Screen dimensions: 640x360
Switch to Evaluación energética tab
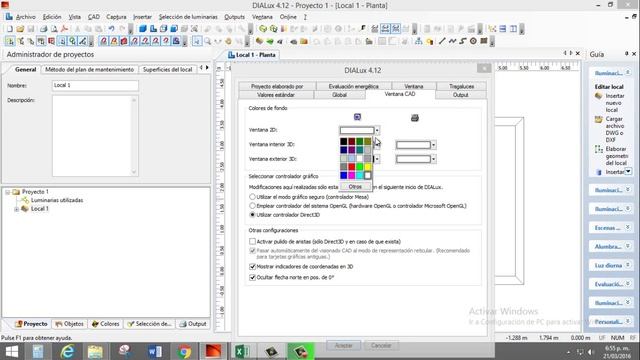353,86
